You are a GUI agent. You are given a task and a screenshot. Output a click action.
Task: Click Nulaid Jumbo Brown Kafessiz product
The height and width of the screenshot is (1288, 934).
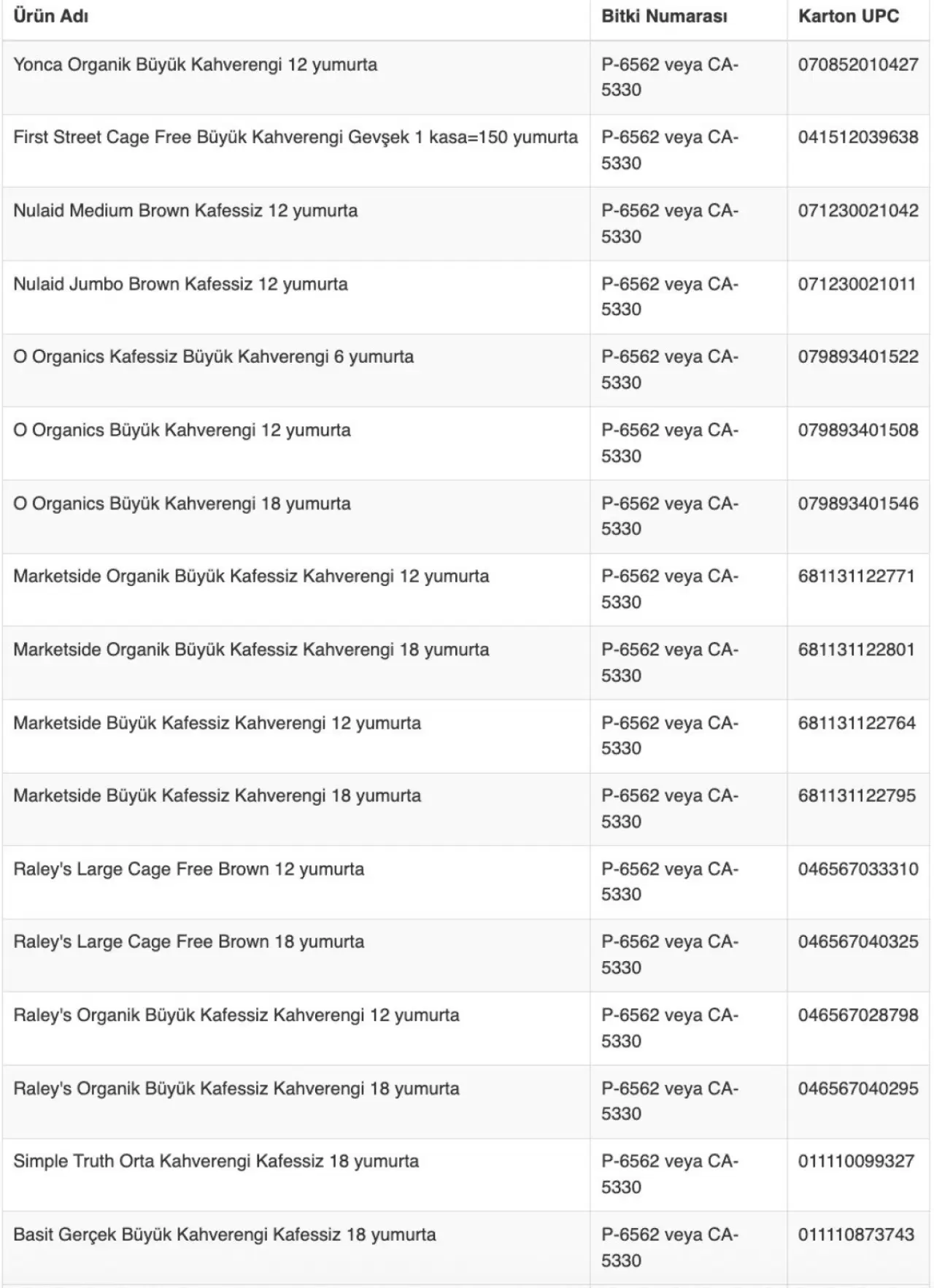(x=180, y=284)
